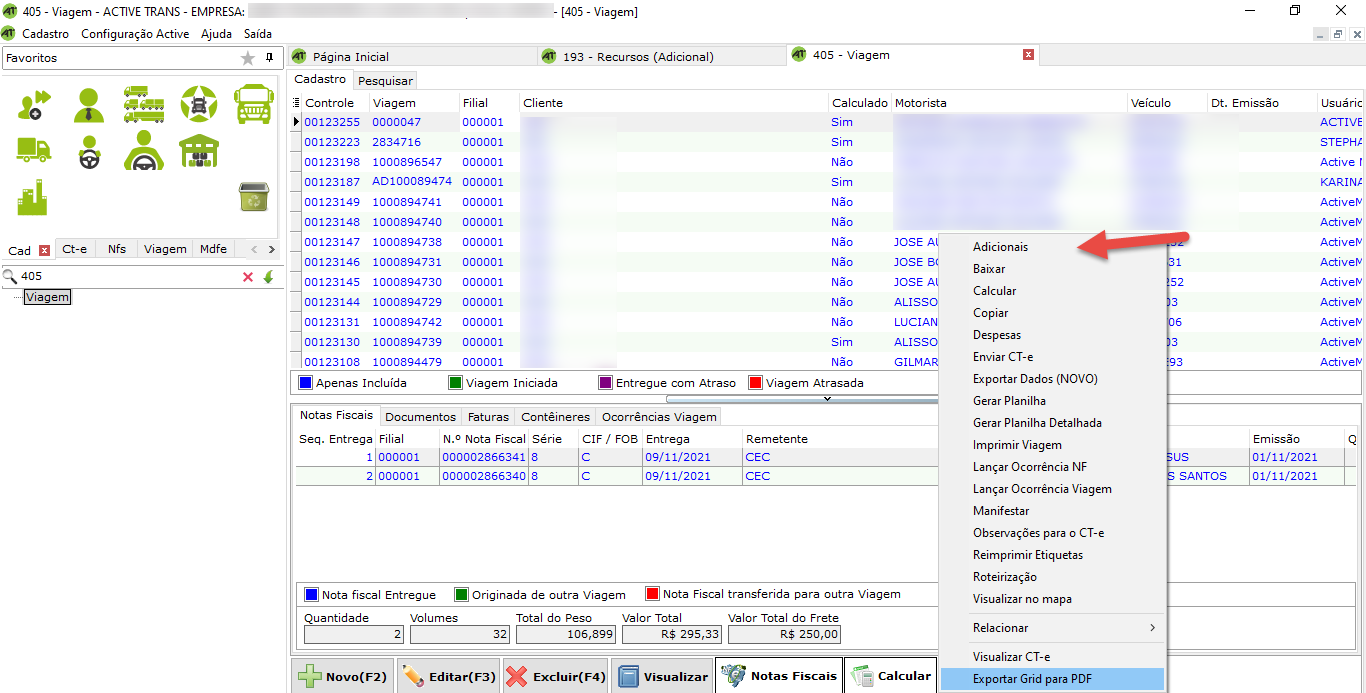The height and width of the screenshot is (693, 1366).
Task: Open the delivery truck favorite icon
Action: 34,150
